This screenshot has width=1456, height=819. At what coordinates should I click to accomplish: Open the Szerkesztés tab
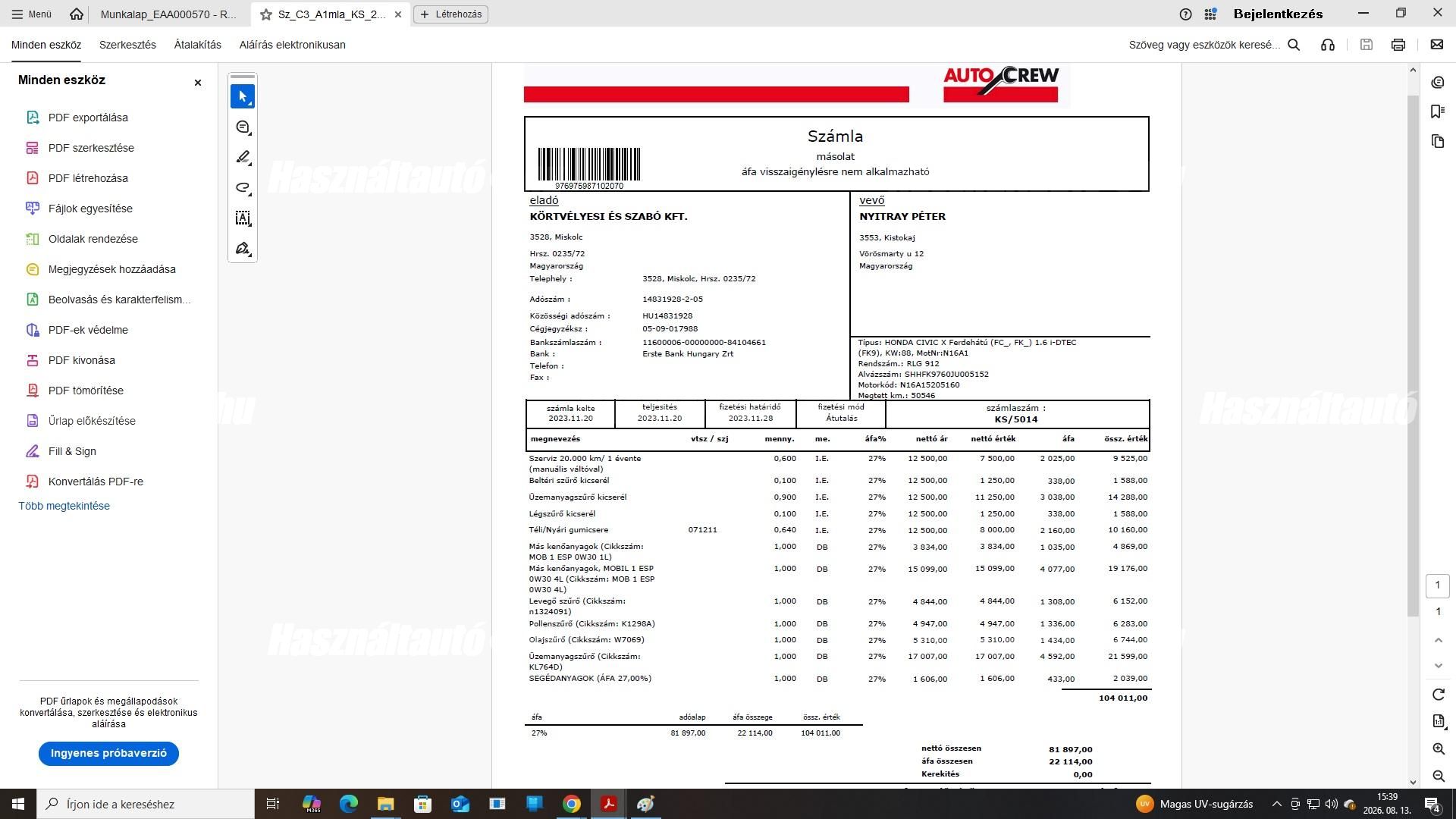point(127,45)
